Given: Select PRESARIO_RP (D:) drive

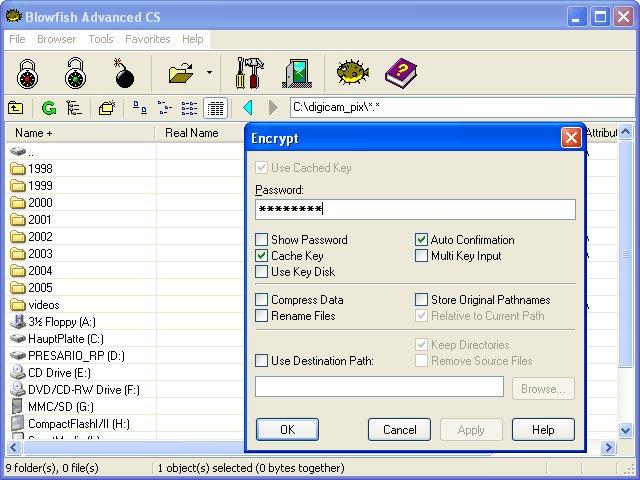Looking at the screenshot, I should (67, 356).
